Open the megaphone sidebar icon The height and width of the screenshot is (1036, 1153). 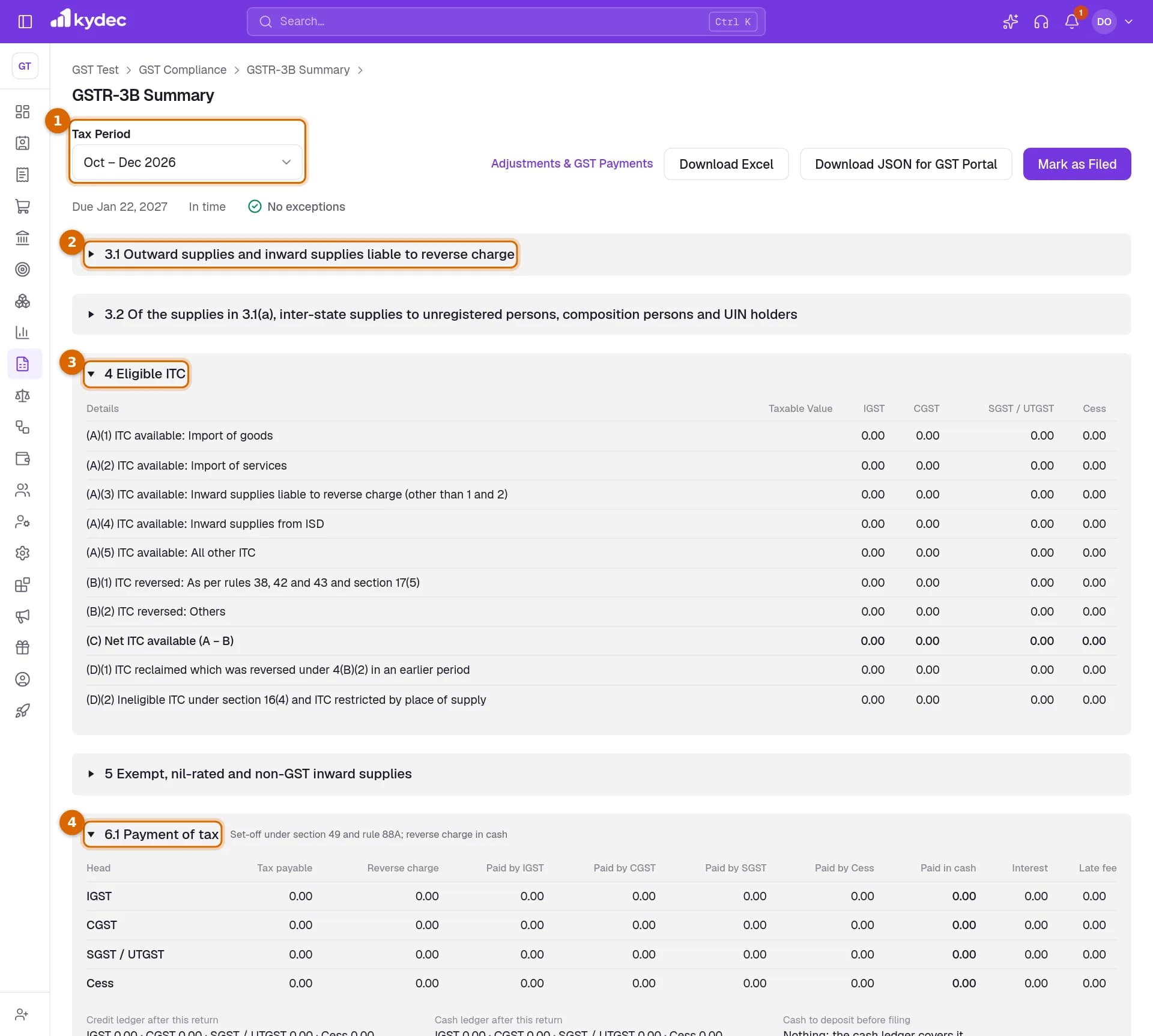pyautogui.click(x=23, y=616)
